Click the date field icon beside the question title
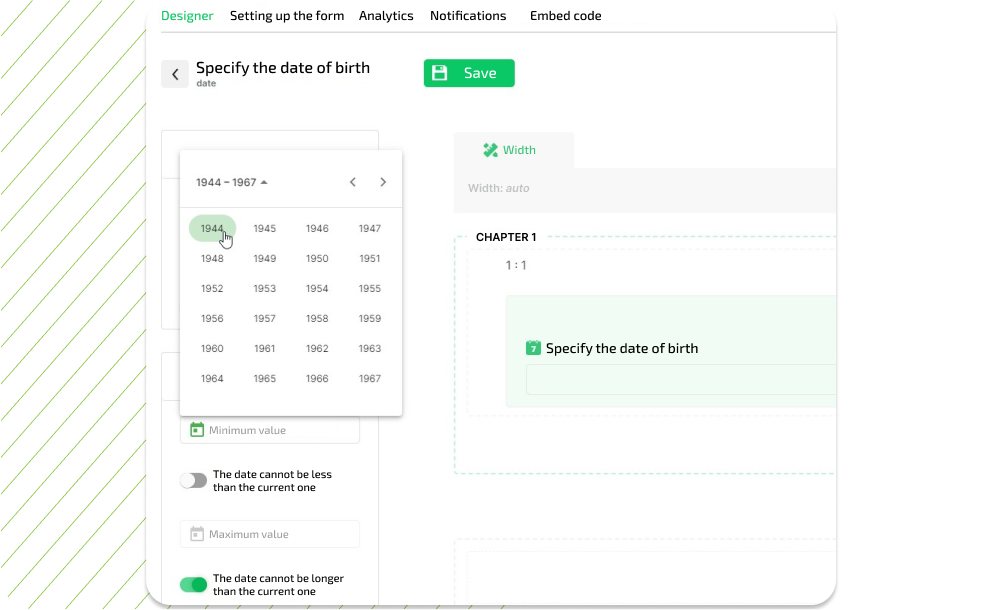The width and height of the screenshot is (982, 610). click(x=533, y=348)
